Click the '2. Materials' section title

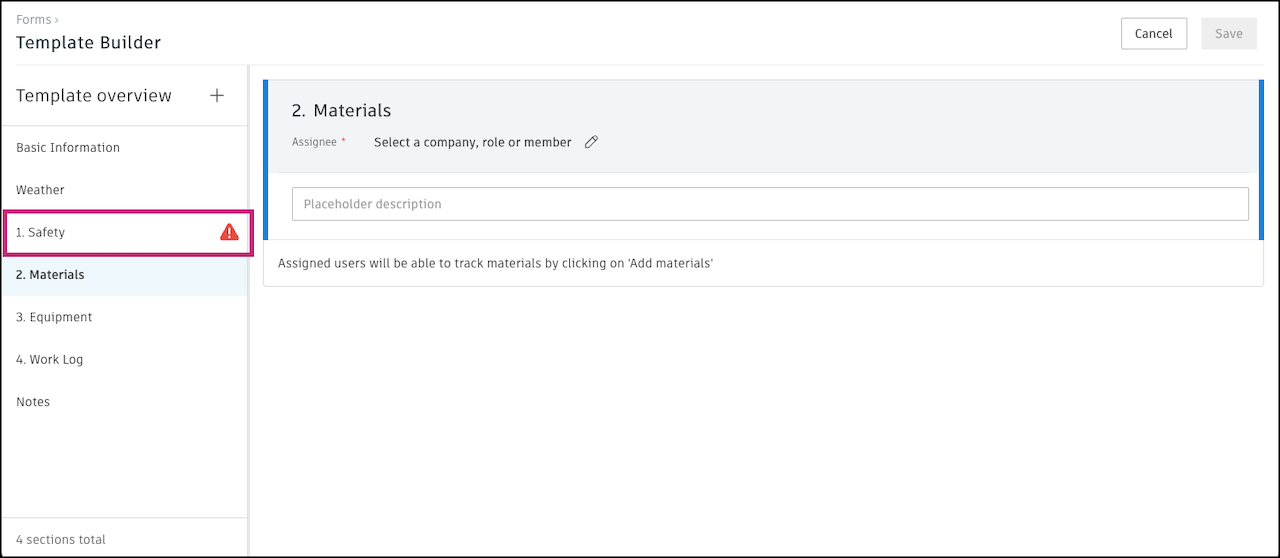tap(341, 110)
